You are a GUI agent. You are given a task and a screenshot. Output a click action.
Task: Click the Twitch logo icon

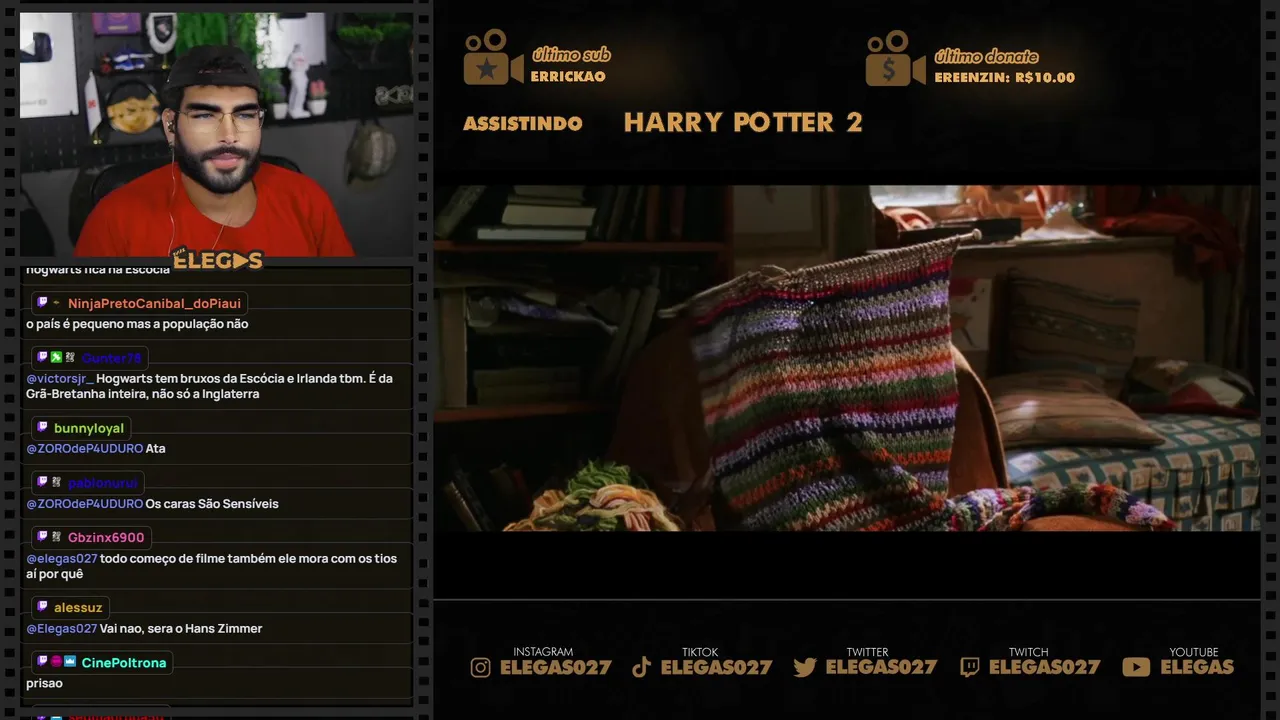tap(969, 667)
